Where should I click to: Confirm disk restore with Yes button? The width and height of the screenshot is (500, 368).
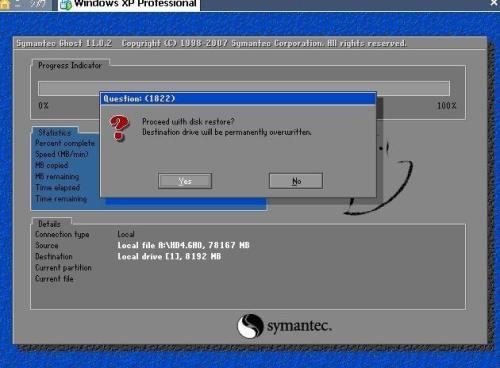tap(185, 181)
